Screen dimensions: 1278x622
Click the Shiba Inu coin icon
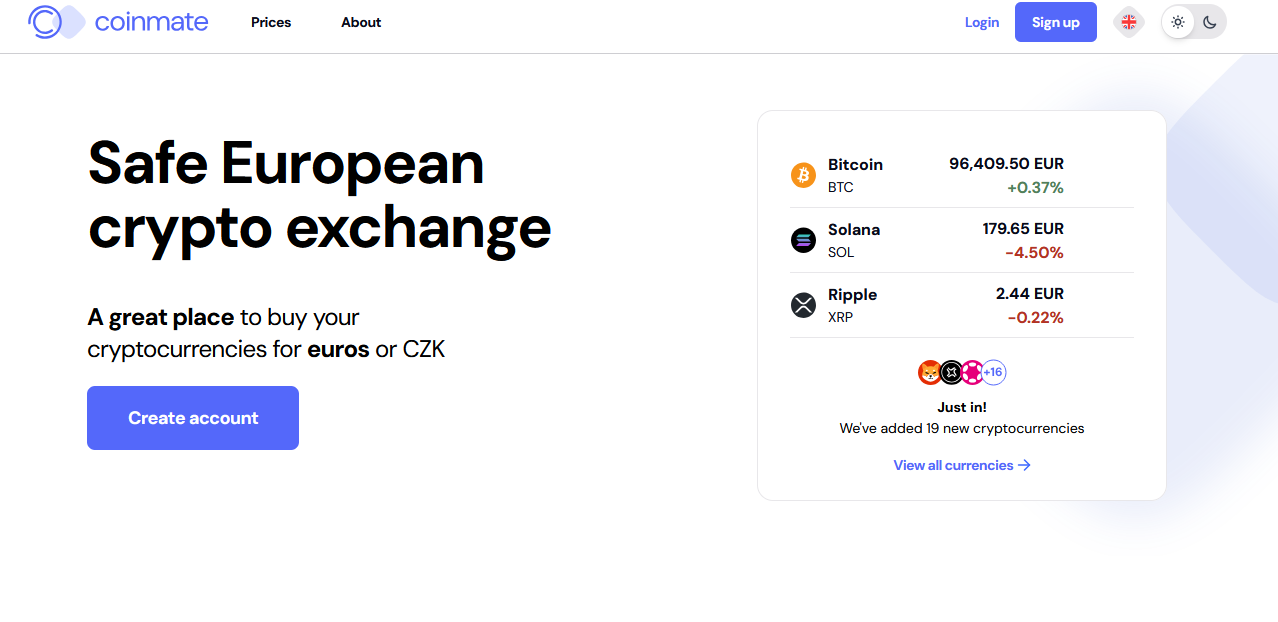pos(930,373)
